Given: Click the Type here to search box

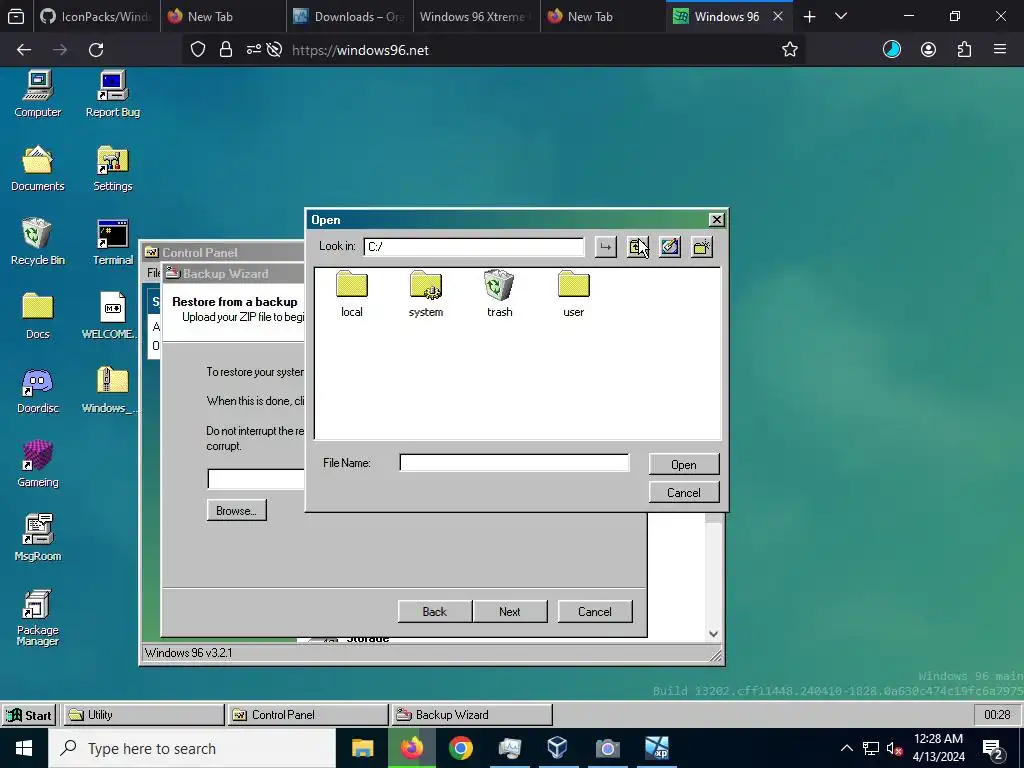Looking at the screenshot, I should [192, 748].
